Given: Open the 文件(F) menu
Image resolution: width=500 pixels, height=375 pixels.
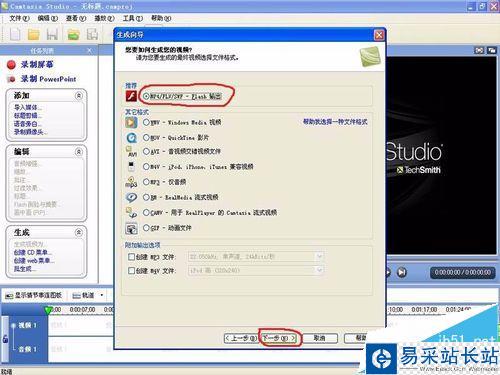Looking at the screenshot, I should click(19, 18).
